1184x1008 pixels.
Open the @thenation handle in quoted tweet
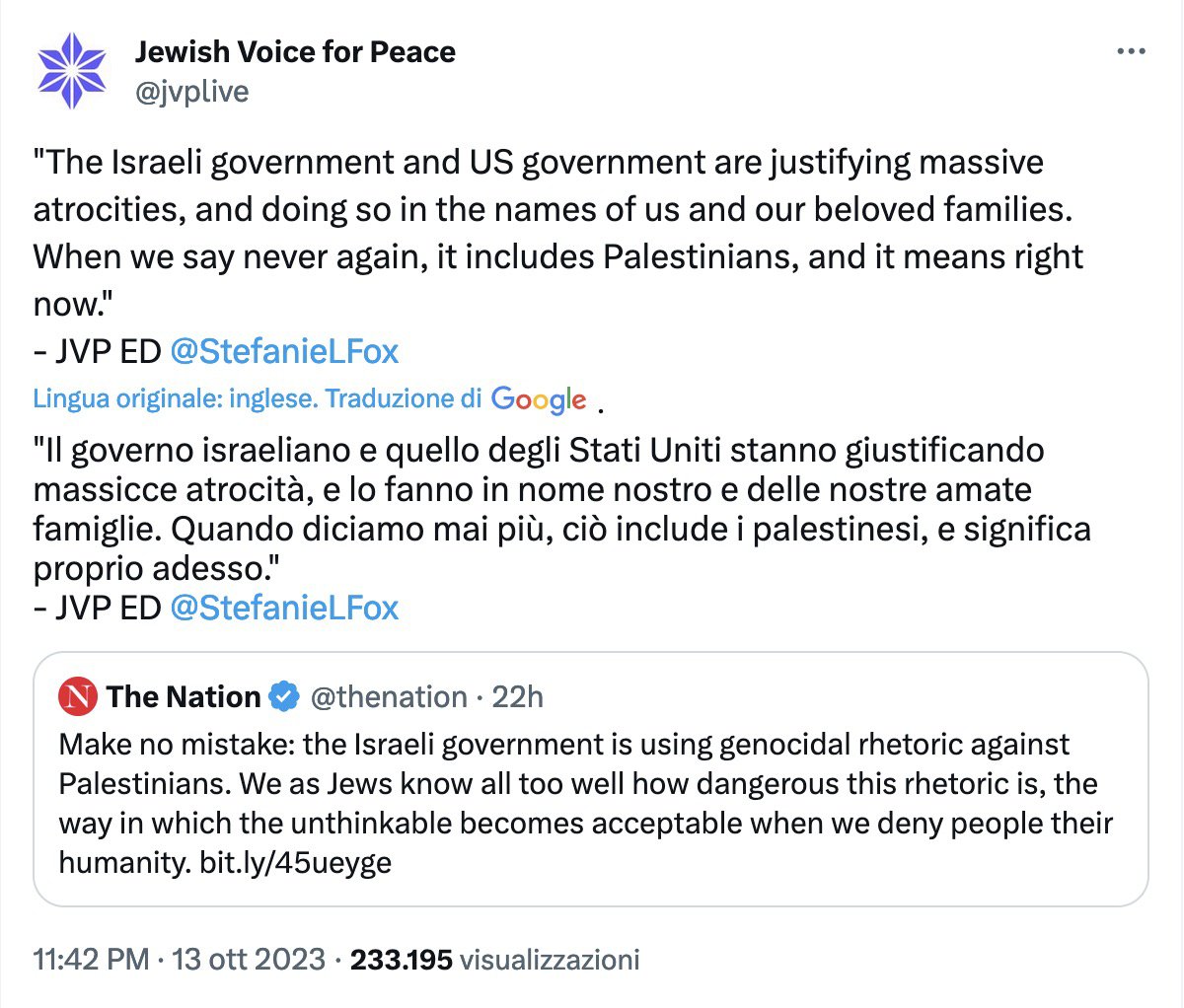388,697
